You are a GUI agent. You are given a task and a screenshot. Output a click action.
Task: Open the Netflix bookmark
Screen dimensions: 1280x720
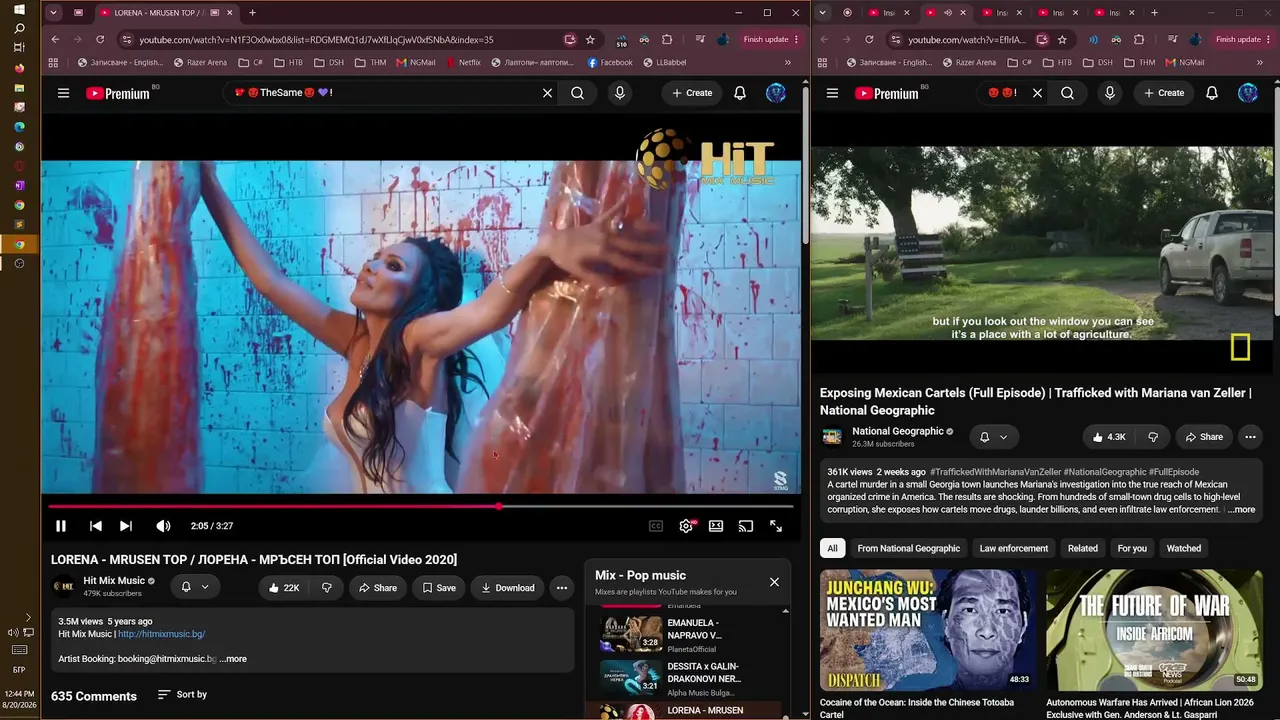[x=463, y=62]
